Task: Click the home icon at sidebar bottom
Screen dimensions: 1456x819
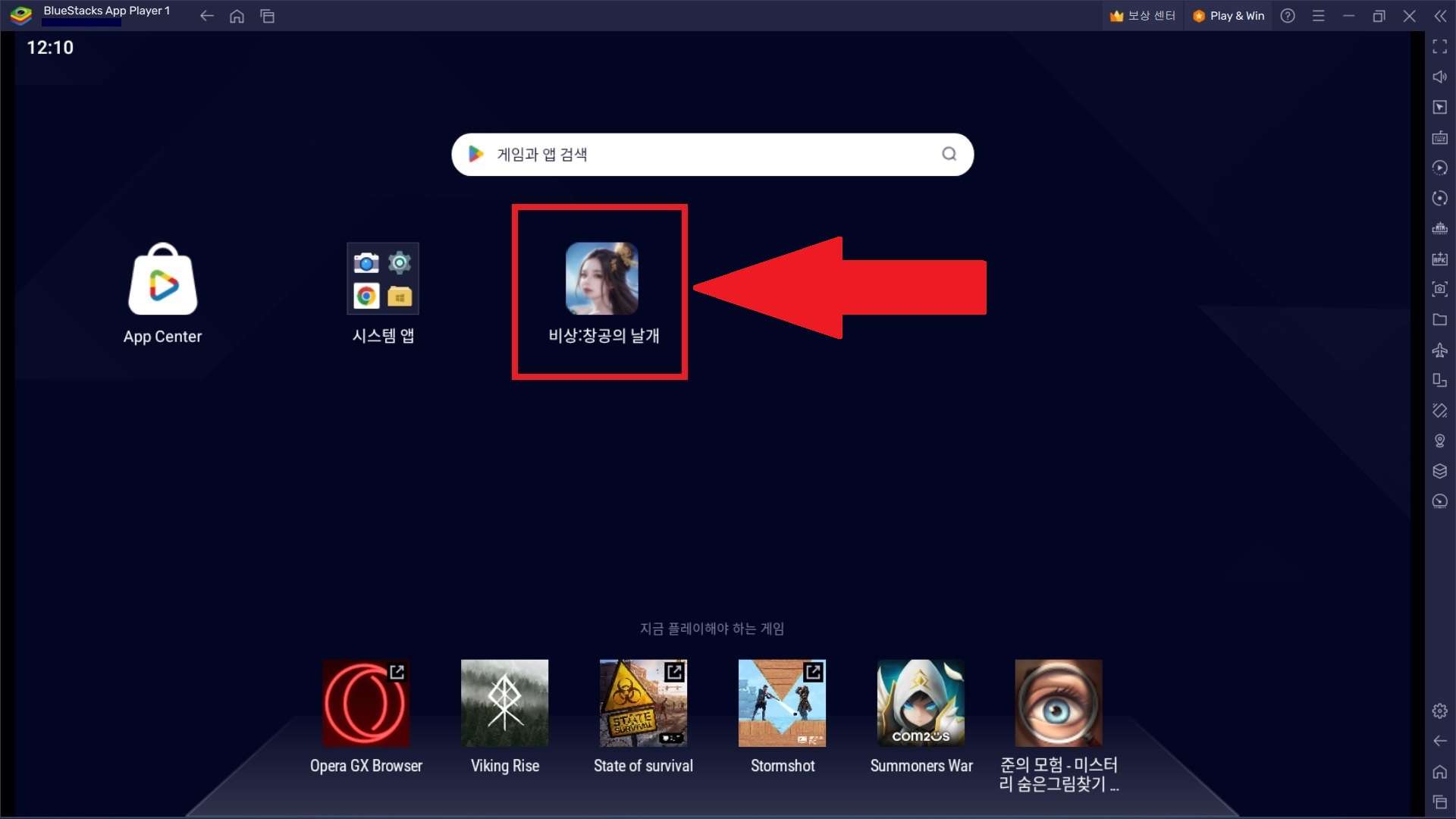Action: coord(1440,772)
